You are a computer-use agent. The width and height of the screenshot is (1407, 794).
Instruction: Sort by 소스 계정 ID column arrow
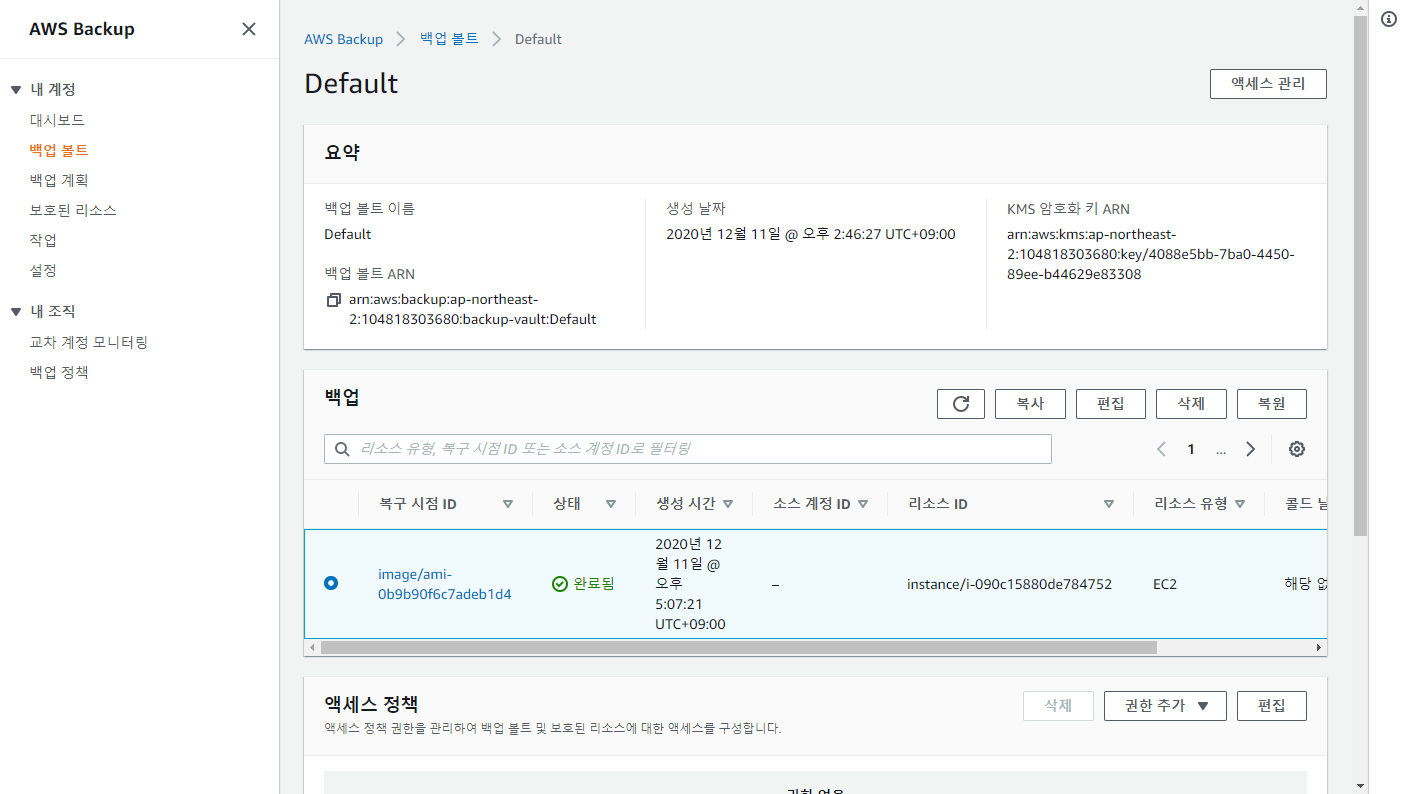click(863, 504)
